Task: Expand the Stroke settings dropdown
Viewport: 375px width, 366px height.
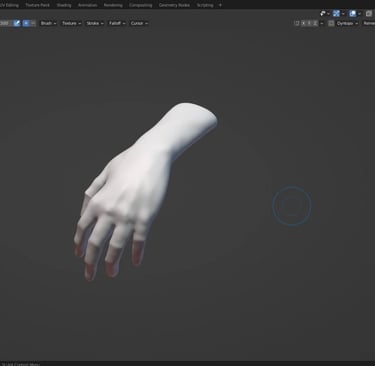Action: [95, 23]
